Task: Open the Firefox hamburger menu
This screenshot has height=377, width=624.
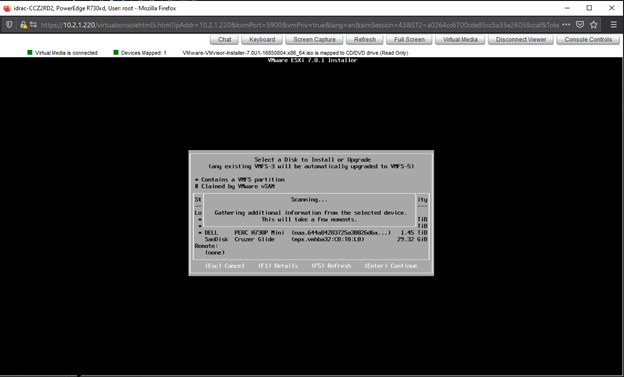Action: [614, 25]
